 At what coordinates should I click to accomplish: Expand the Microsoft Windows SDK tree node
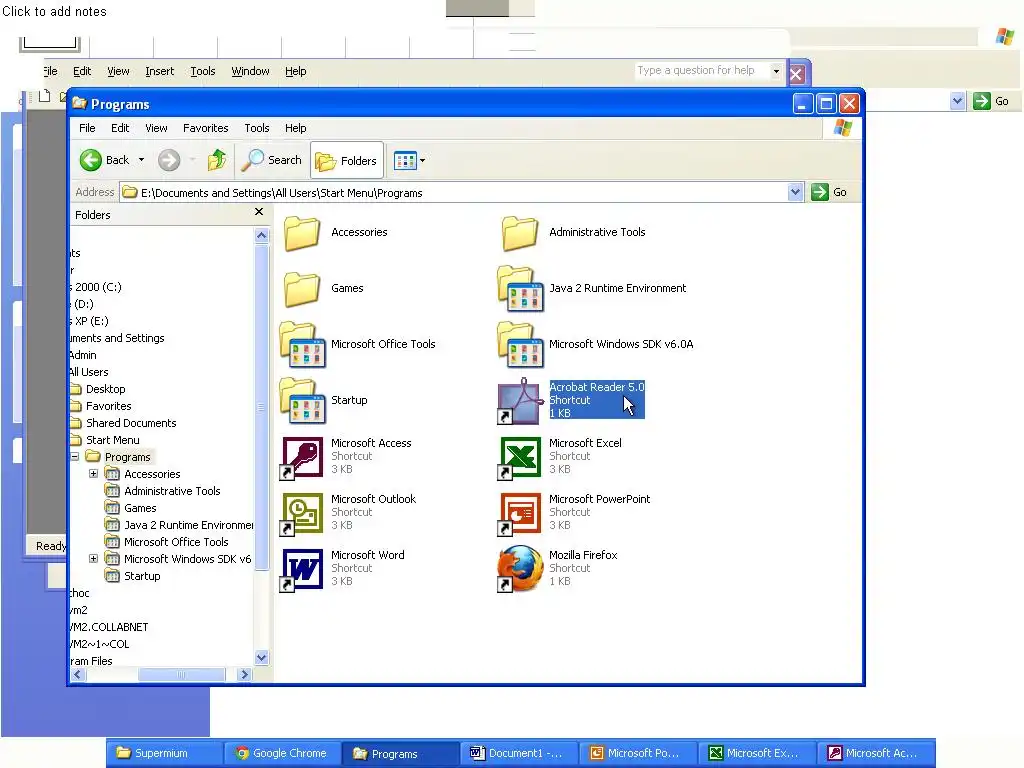click(93, 558)
